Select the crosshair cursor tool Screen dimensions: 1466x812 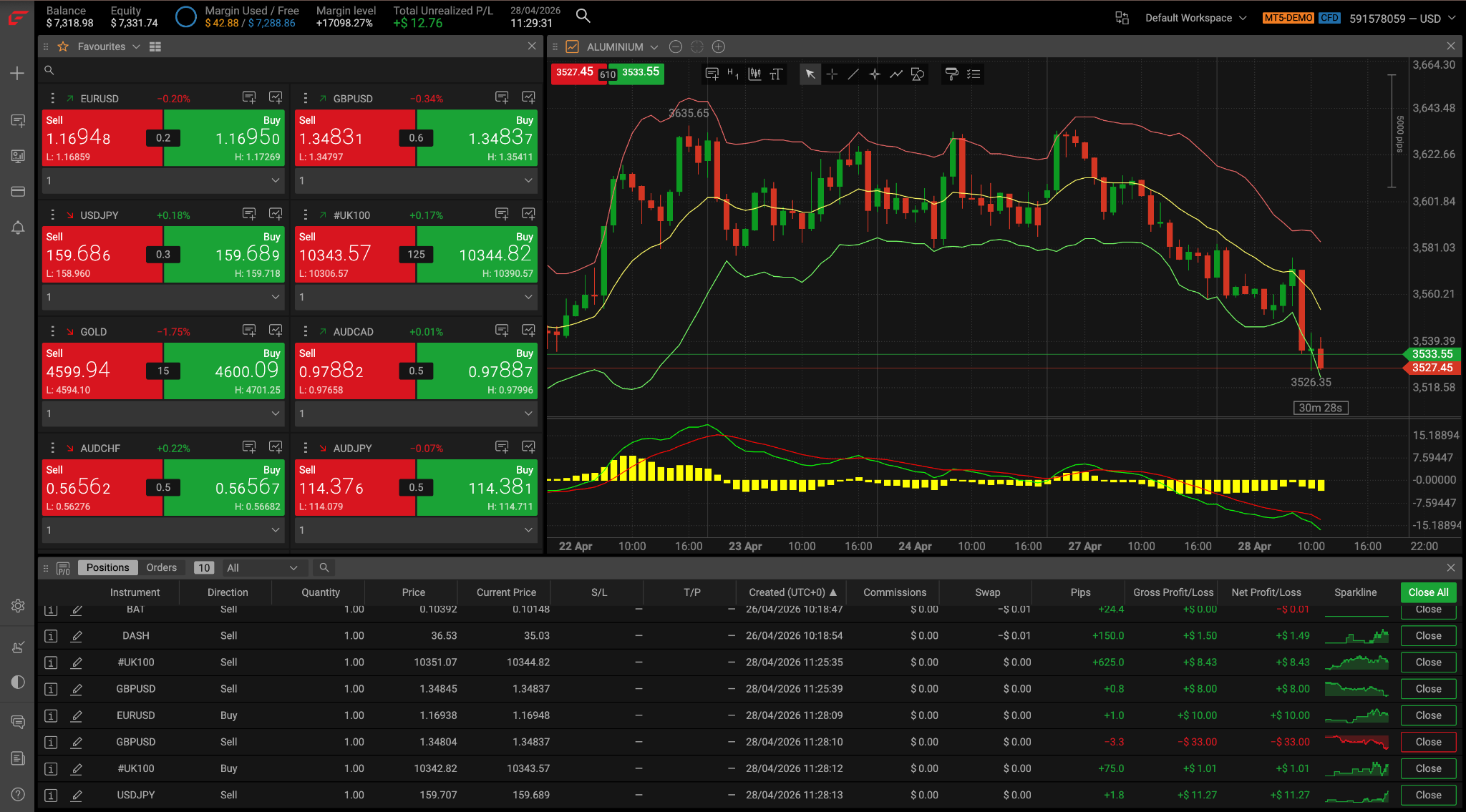pos(832,74)
